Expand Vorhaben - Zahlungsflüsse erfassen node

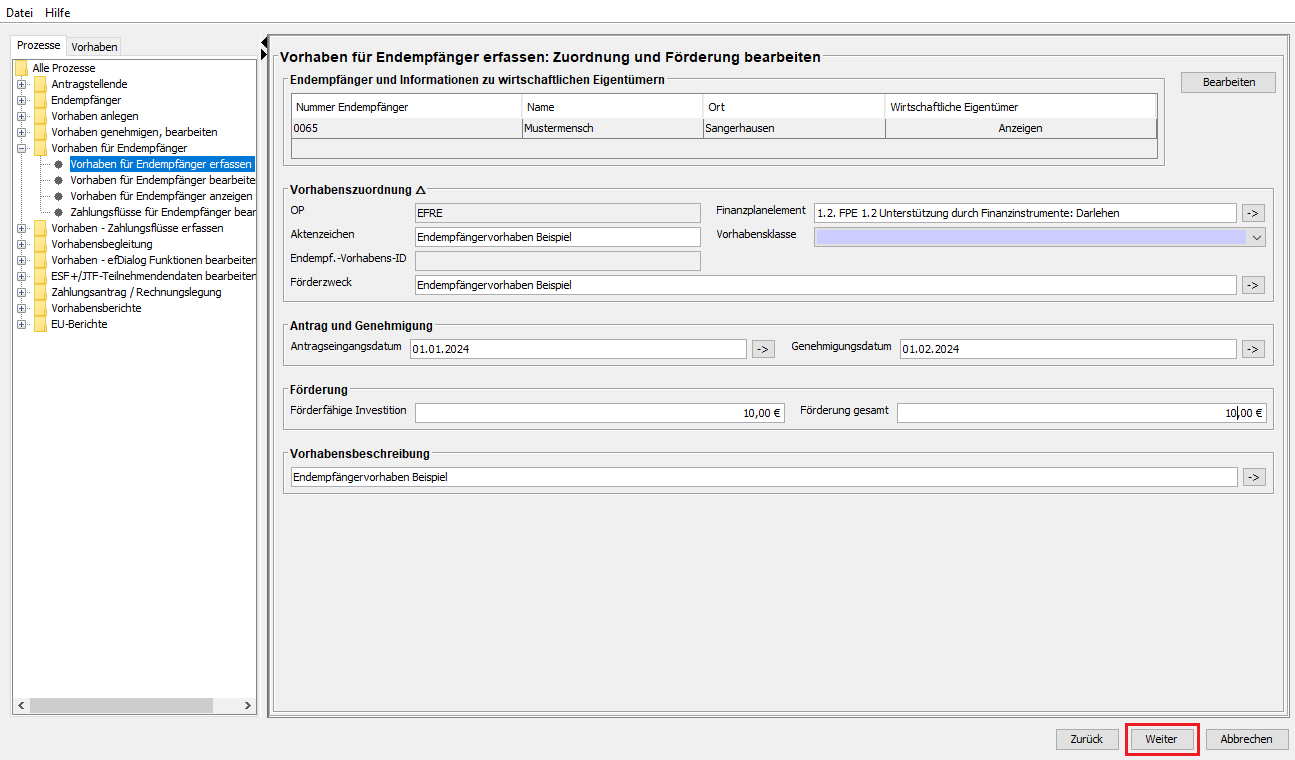tap(21, 228)
